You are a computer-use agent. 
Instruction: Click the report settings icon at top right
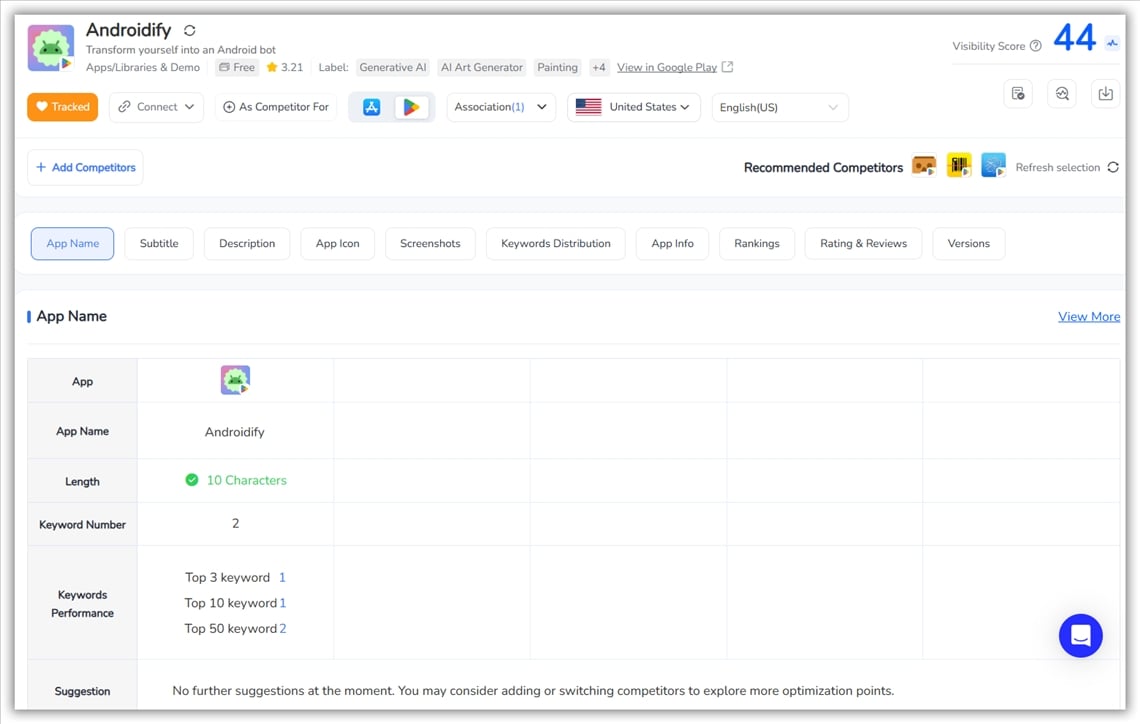pos(1018,93)
